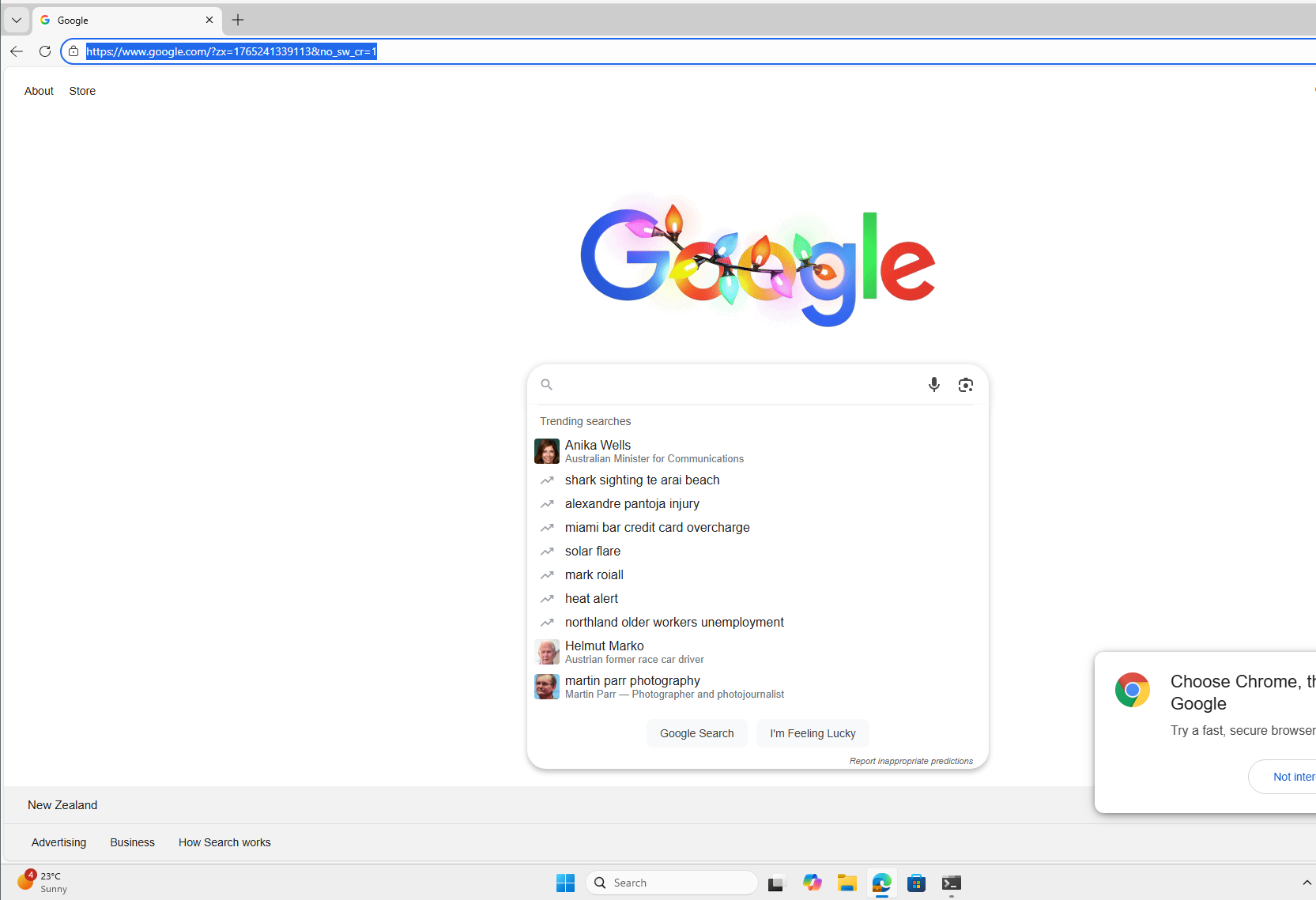Open Google Lens image search
Screen dimensions: 1316x900
(965, 385)
